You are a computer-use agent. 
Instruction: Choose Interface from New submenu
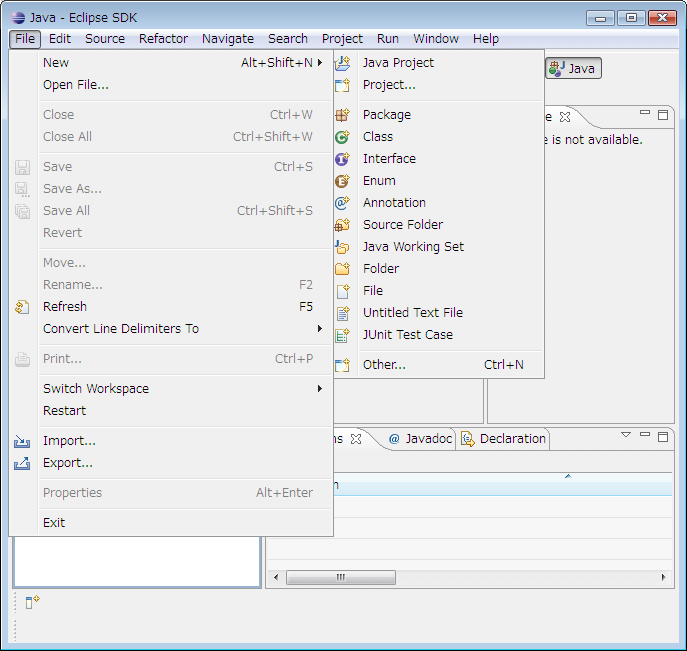tap(439, 159)
